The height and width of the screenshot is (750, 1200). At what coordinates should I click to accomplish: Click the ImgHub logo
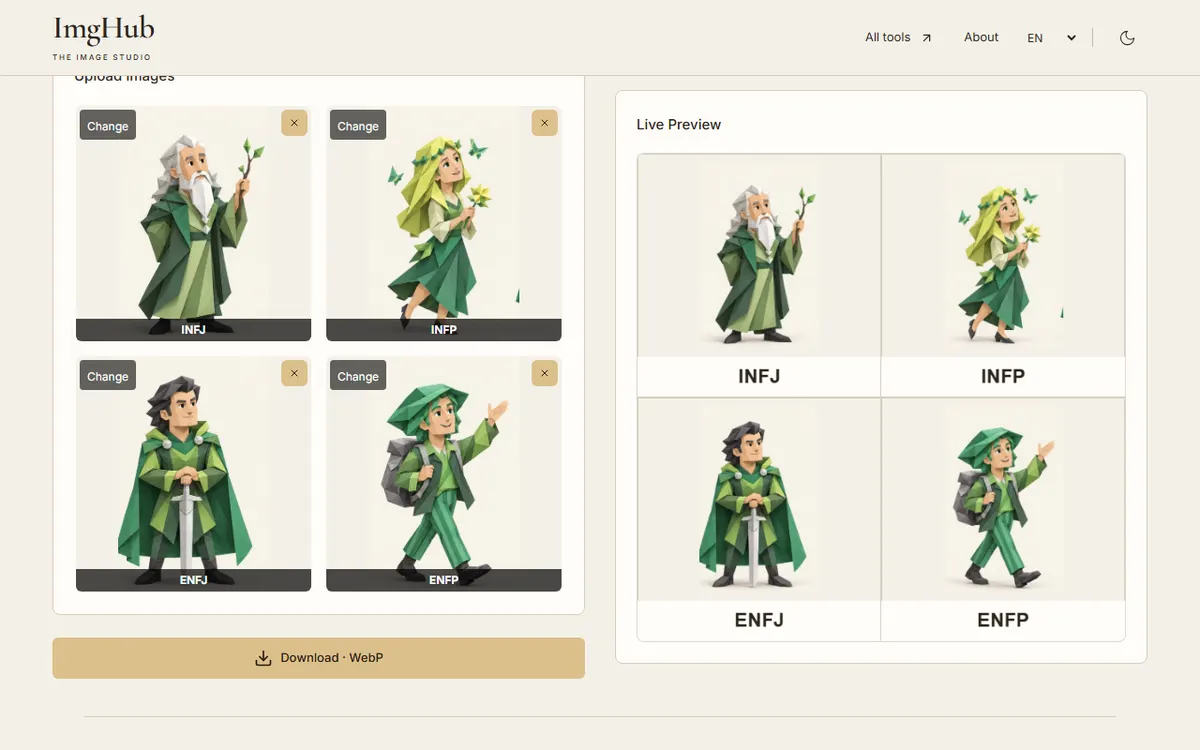tap(104, 38)
